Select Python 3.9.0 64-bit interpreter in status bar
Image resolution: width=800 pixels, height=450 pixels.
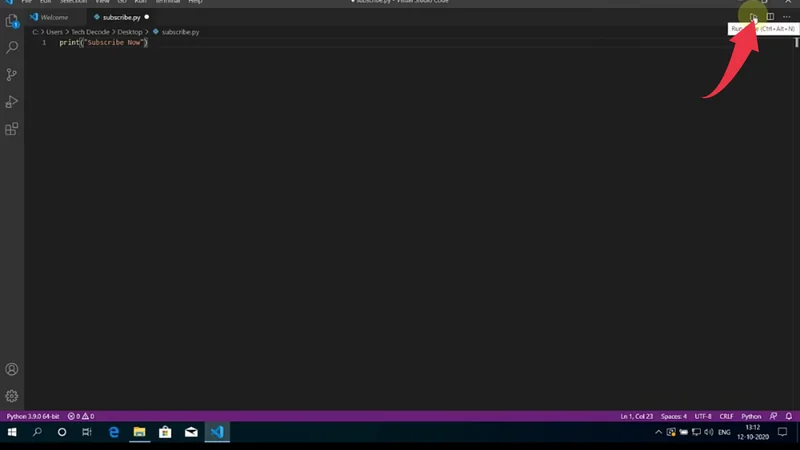coord(33,416)
